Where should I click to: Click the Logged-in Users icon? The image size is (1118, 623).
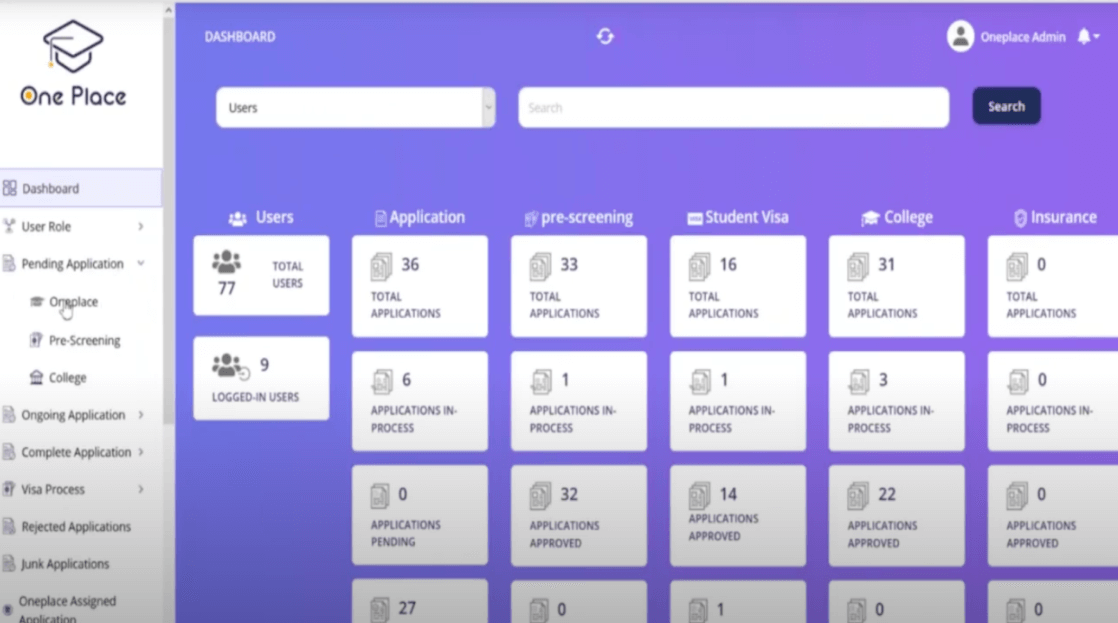point(229,367)
